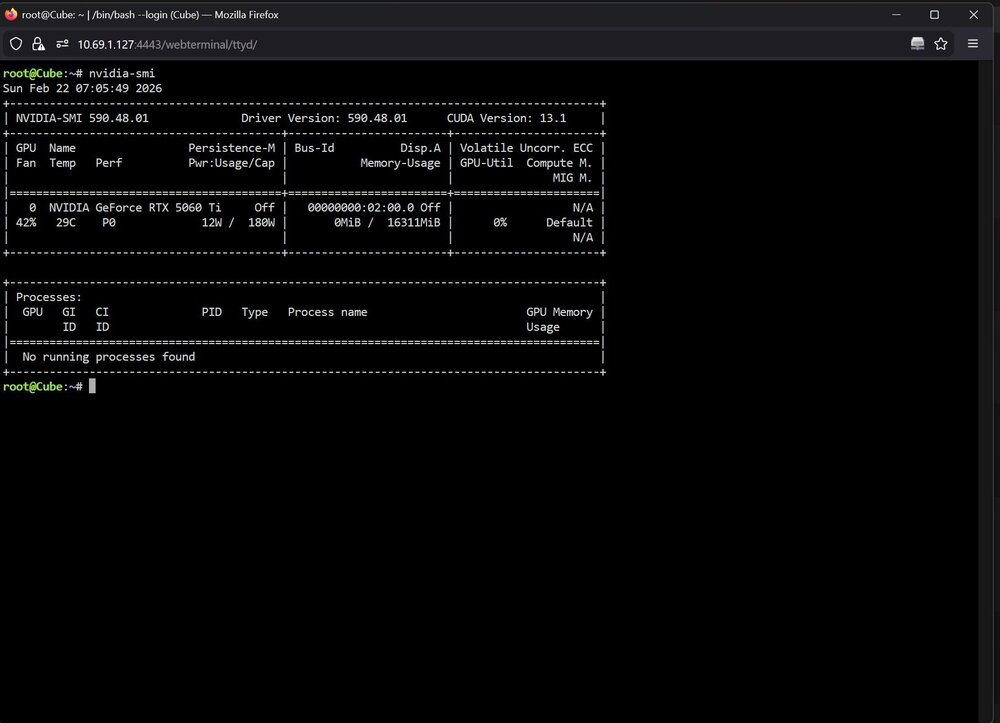Click the 'CUDA Version: 13.1' text
This screenshot has height=723, width=1000.
point(506,118)
